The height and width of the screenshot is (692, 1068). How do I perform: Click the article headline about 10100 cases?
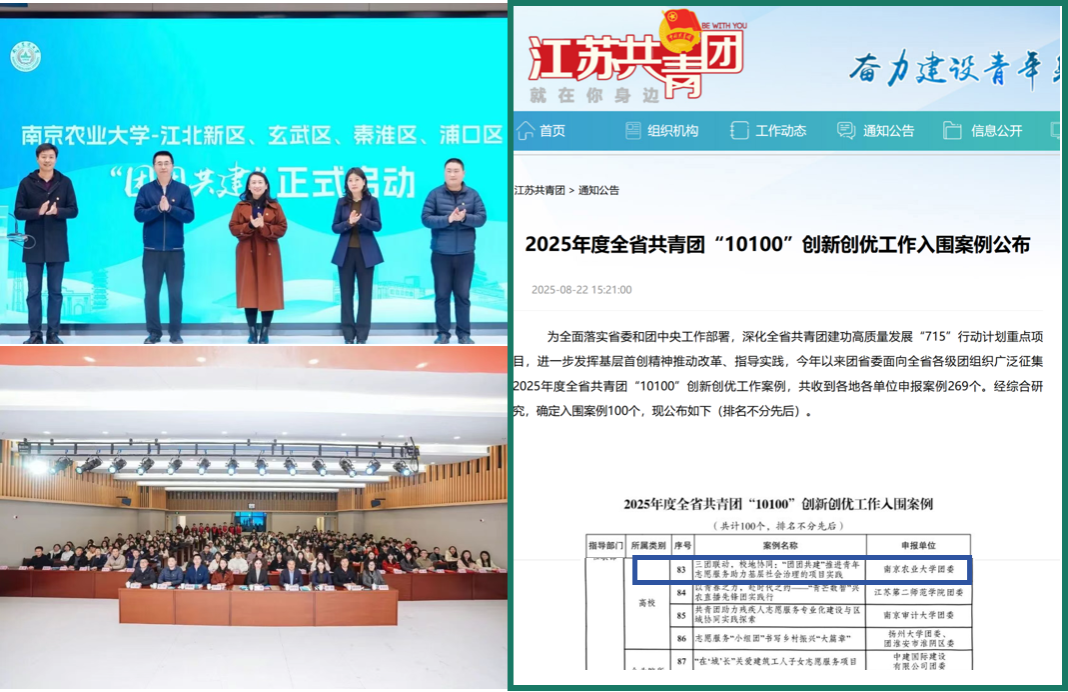tap(777, 245)
